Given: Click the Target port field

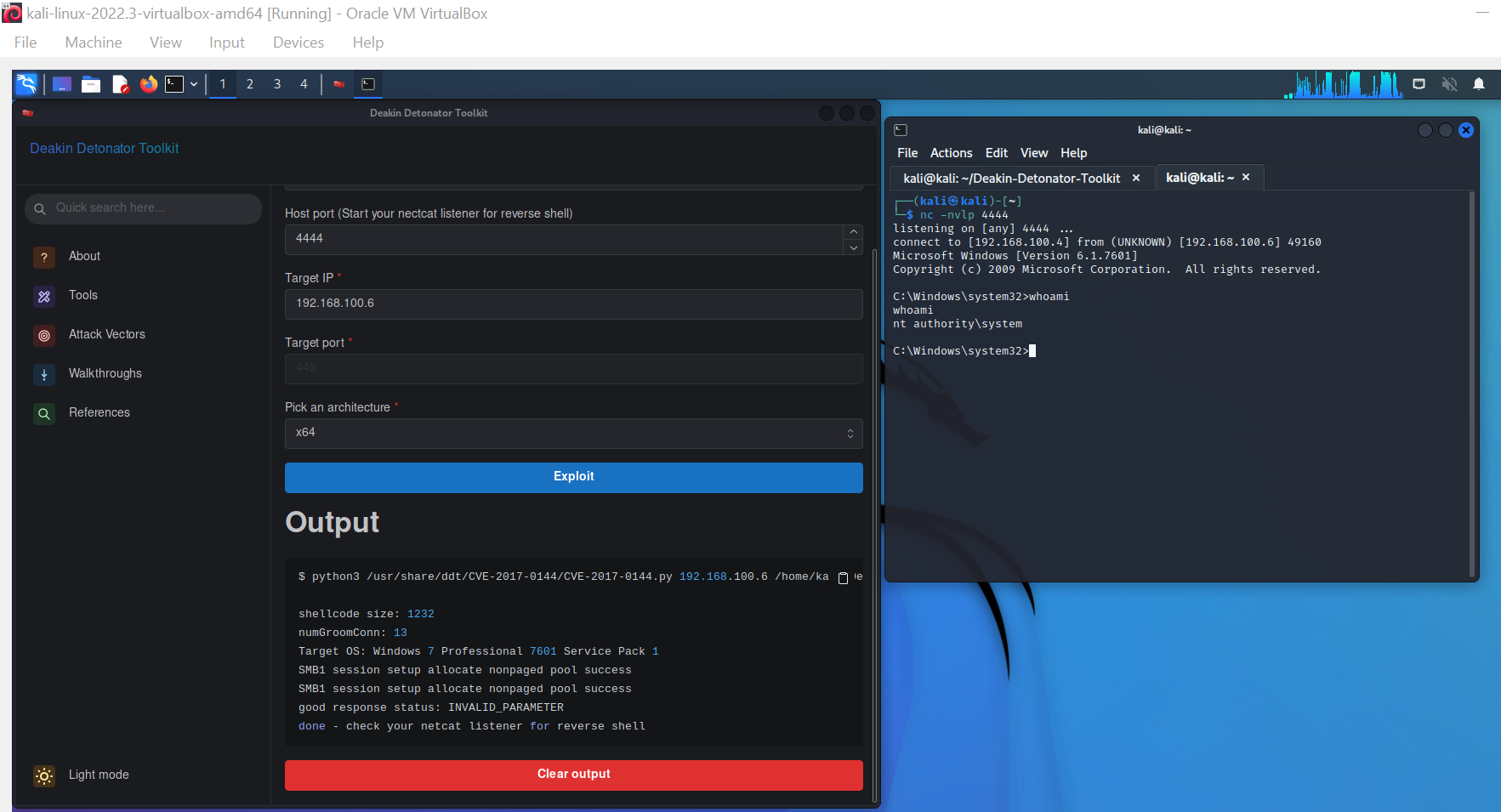Looking at the screenshot, I should coord(574,368).
